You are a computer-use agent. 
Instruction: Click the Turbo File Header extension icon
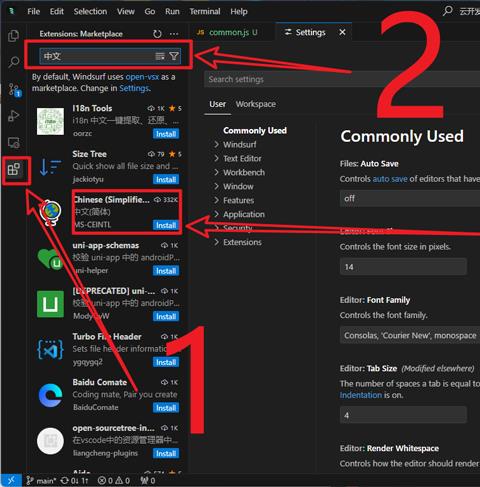coord(50,350)
